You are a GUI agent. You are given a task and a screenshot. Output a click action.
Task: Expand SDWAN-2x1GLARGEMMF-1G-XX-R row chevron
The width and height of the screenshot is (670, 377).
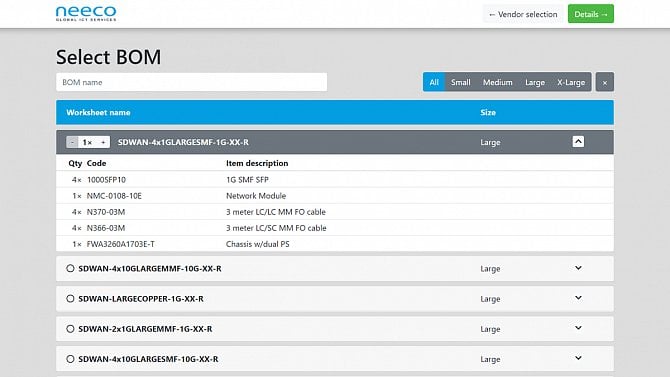pyautogui.click(x=578, y=328)
